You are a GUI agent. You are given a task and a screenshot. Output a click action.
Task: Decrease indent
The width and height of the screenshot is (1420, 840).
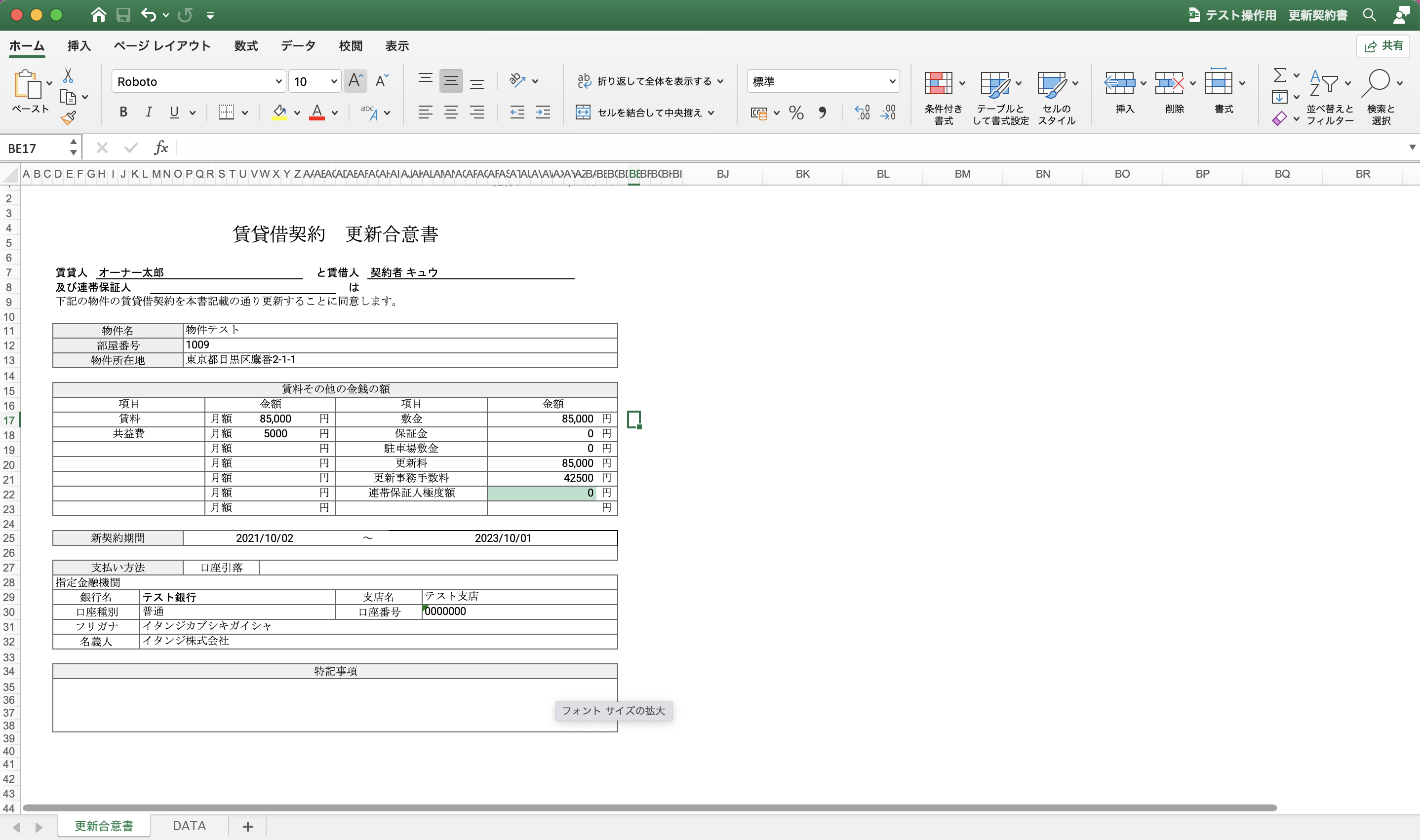pyautogui.click(x=517, y=112)
